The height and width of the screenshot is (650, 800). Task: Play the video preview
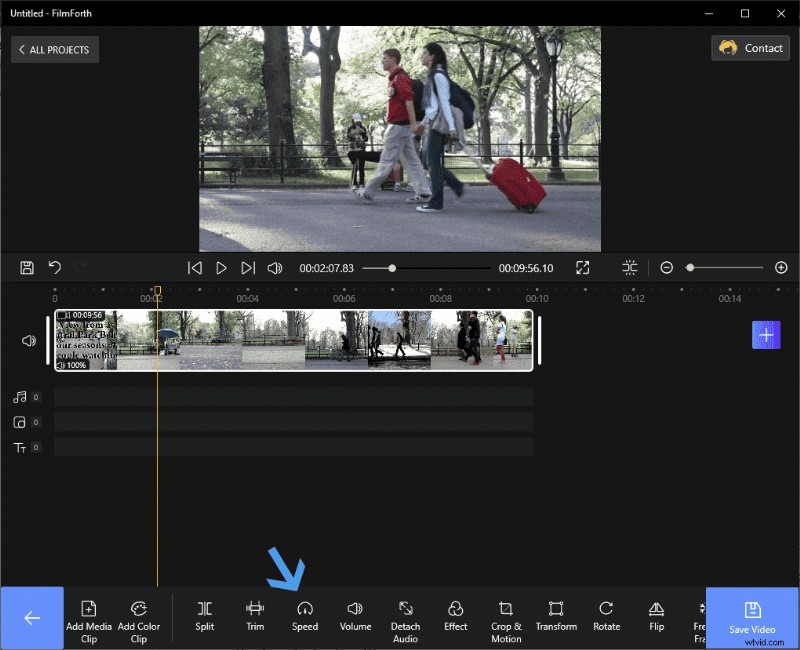(x=221, y=267)
